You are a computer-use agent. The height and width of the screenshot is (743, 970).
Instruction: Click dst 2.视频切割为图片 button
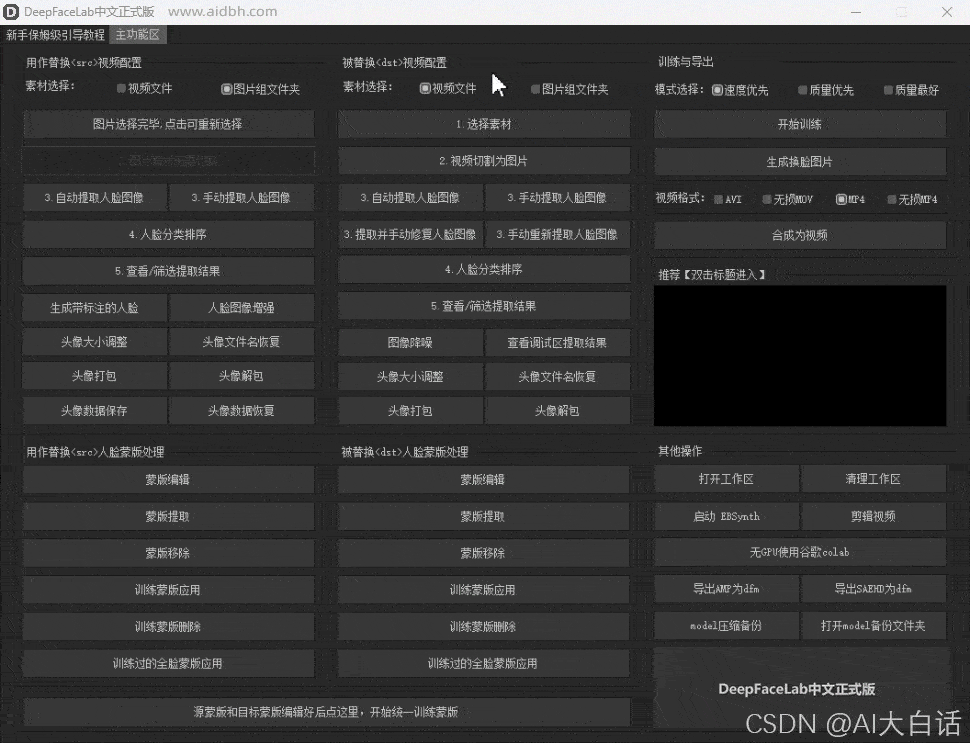point(484,161)
